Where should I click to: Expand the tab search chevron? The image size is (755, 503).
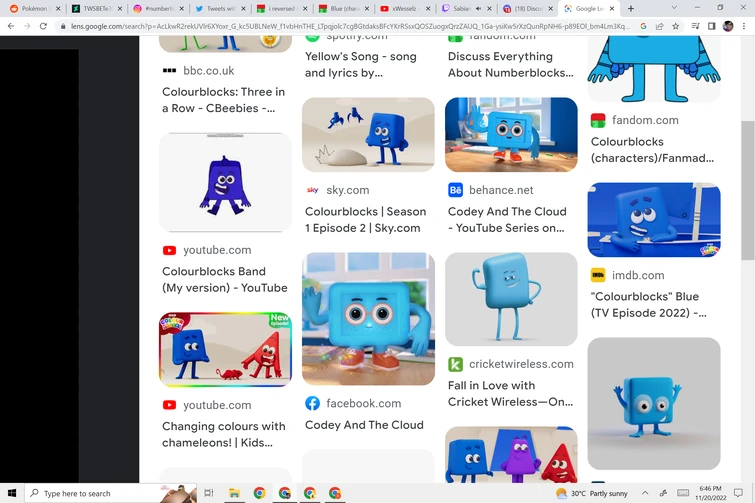(674, 8)
